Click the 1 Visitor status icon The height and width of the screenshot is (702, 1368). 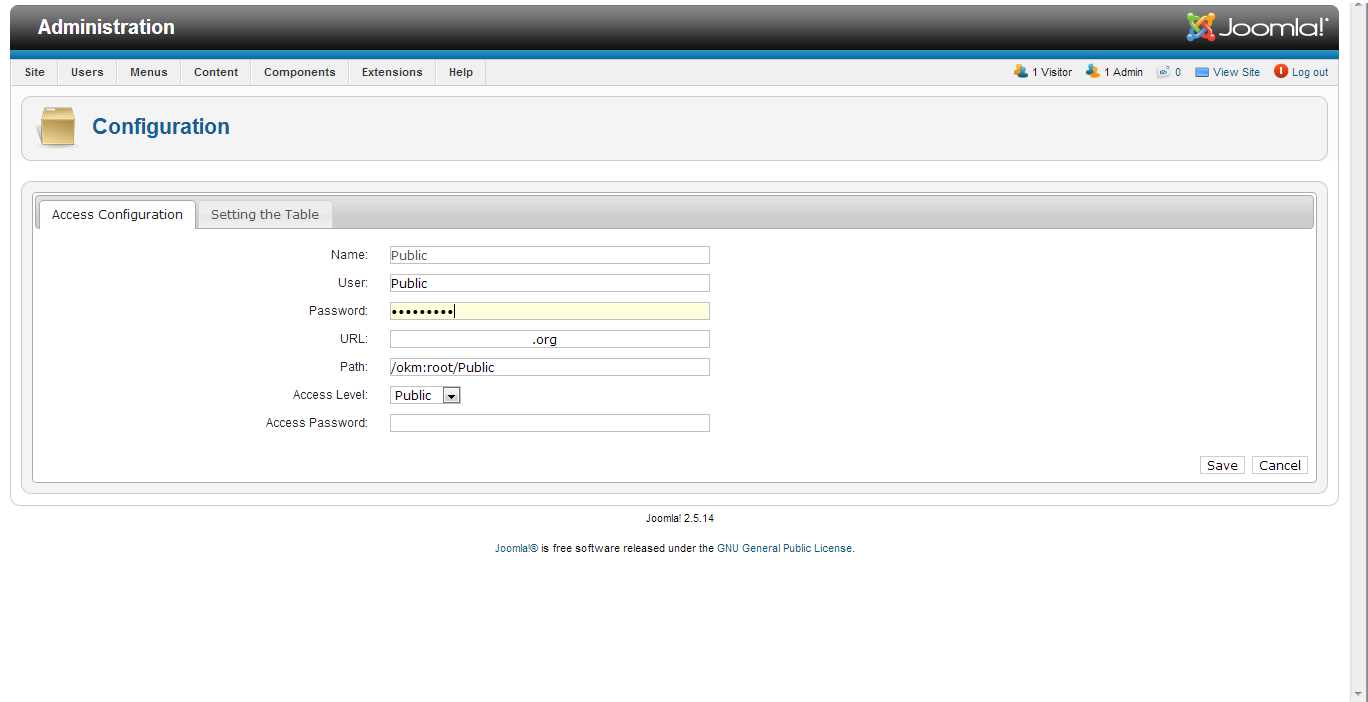coord(1022,71)
